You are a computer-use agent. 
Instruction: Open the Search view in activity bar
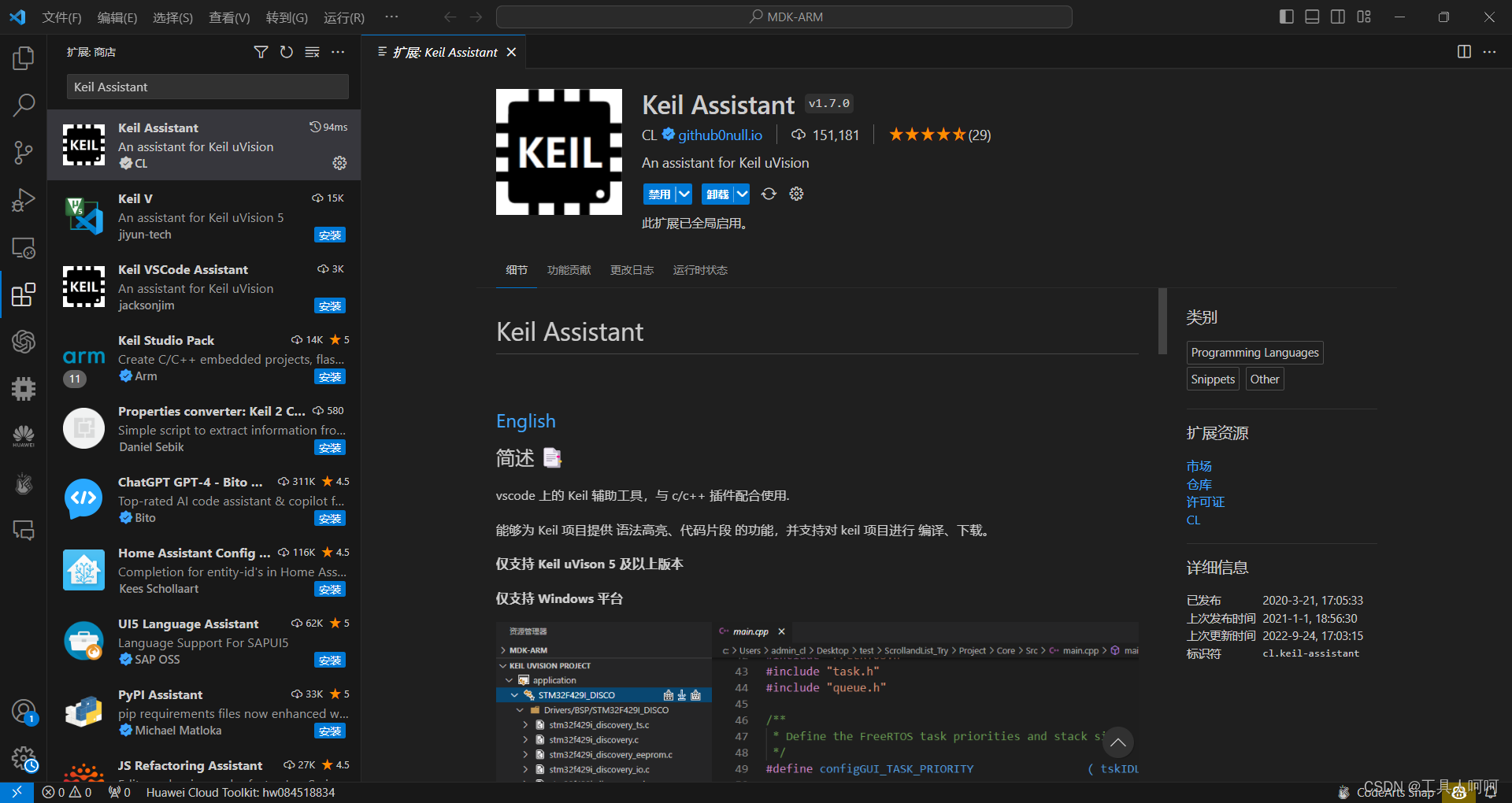[24, 105]
